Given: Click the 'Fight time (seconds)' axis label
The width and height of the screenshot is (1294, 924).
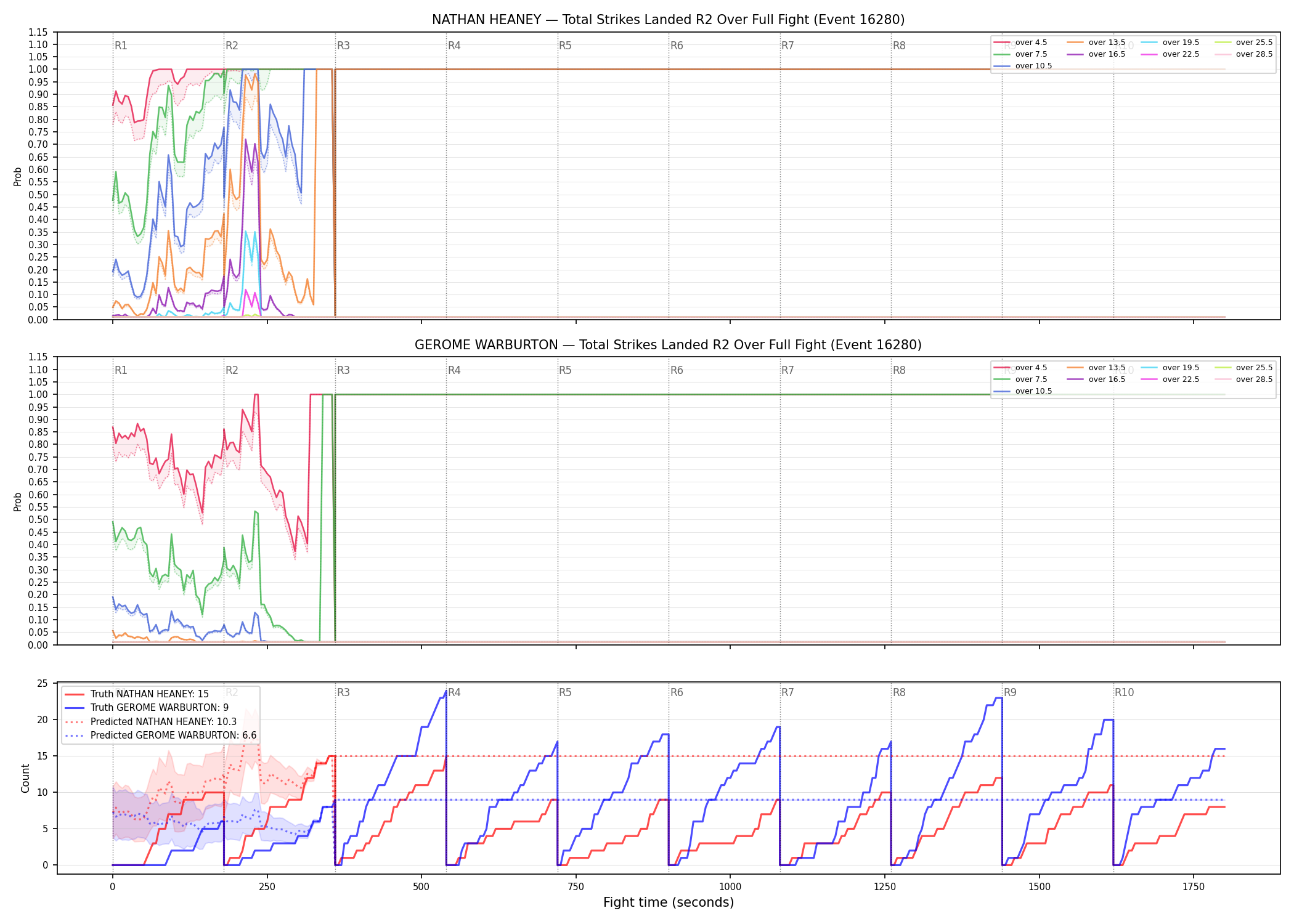Looking at the screenshot, I should point(669,902).
